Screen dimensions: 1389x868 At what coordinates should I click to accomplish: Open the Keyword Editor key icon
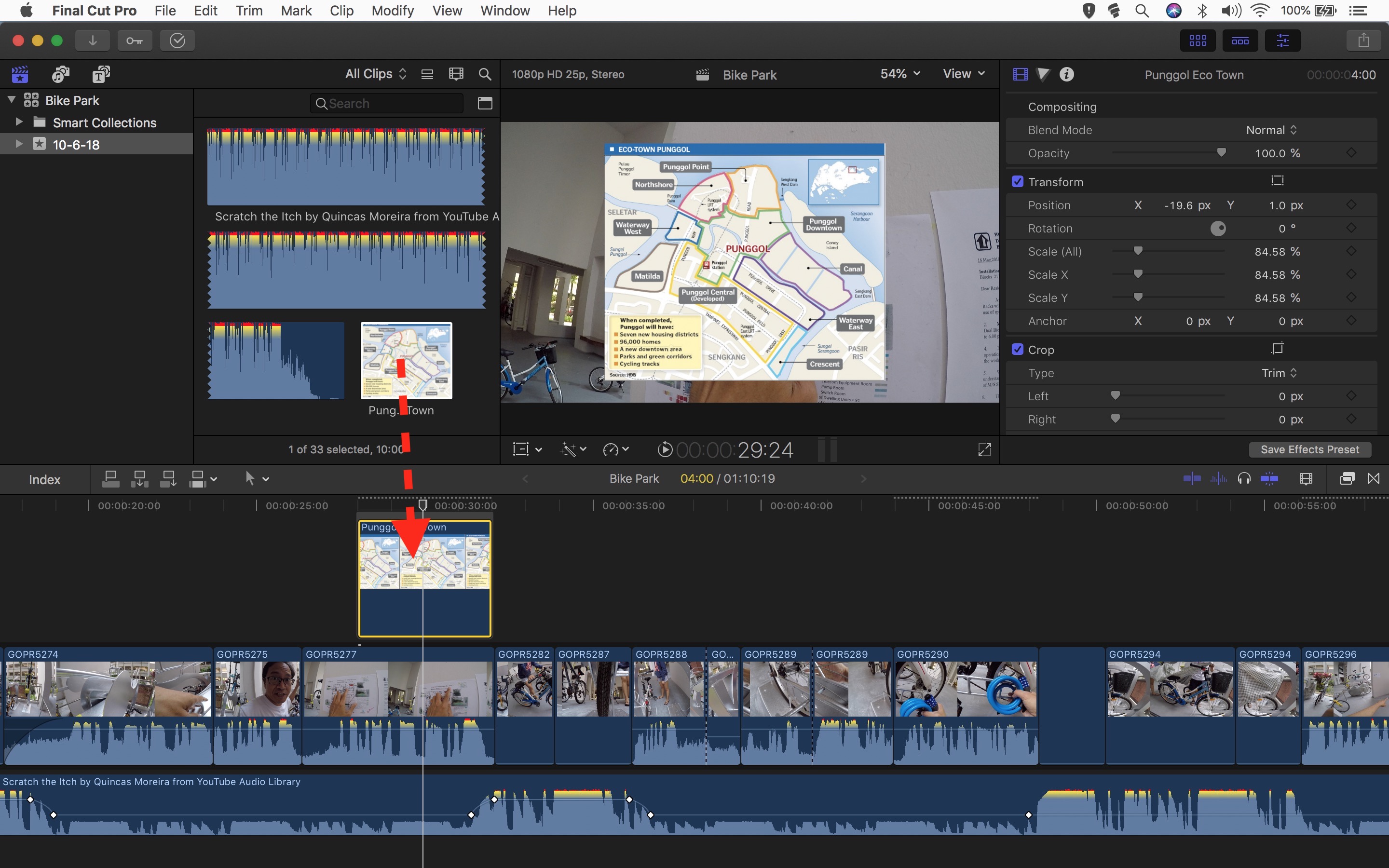134,40
